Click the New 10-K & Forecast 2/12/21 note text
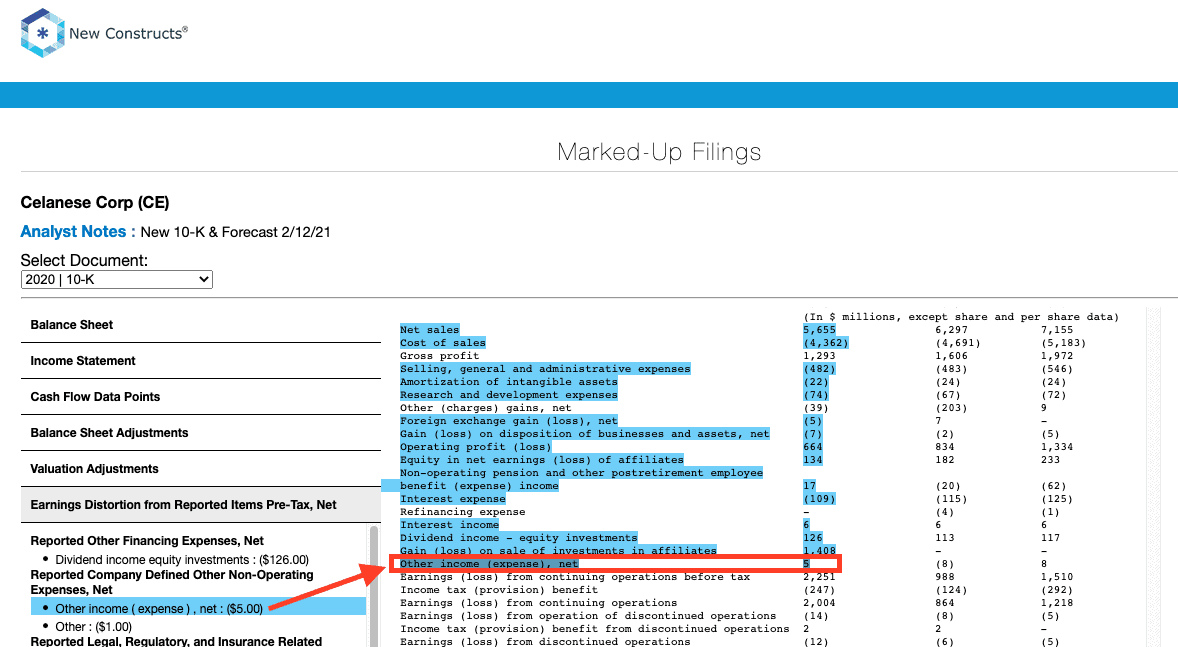The width and height of the screenshot is (1178, 647). click(235, 232)
